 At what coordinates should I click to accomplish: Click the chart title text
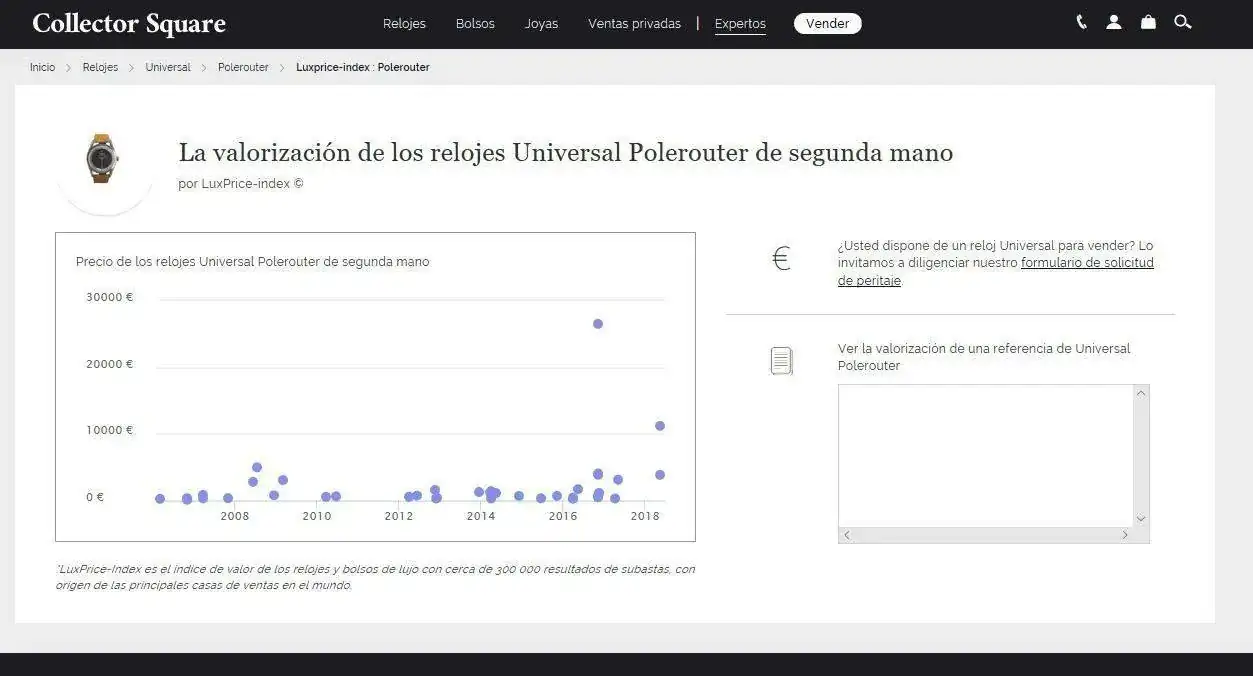coord(253,262)
